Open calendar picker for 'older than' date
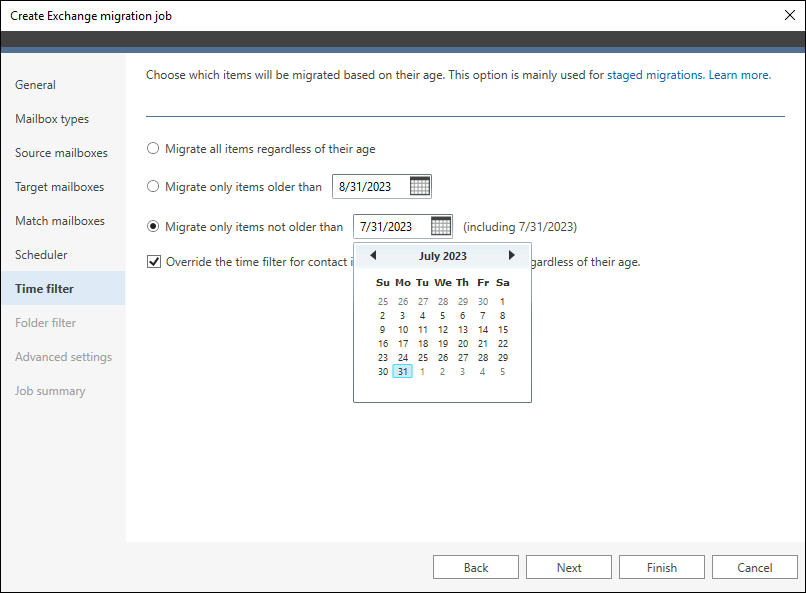Image resolution: width=806 pixels, height=593 pixels. tap(419, 186)
